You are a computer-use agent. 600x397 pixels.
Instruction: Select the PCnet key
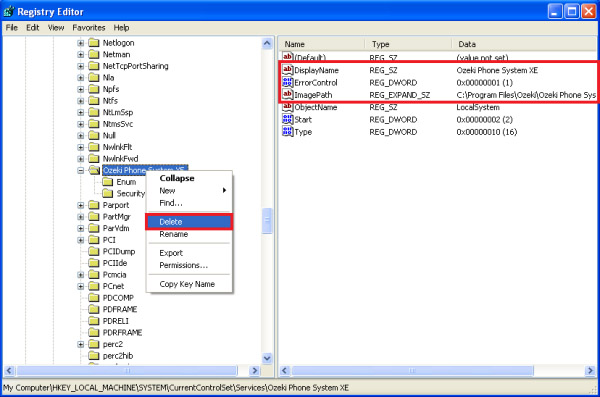coord(113,286)
